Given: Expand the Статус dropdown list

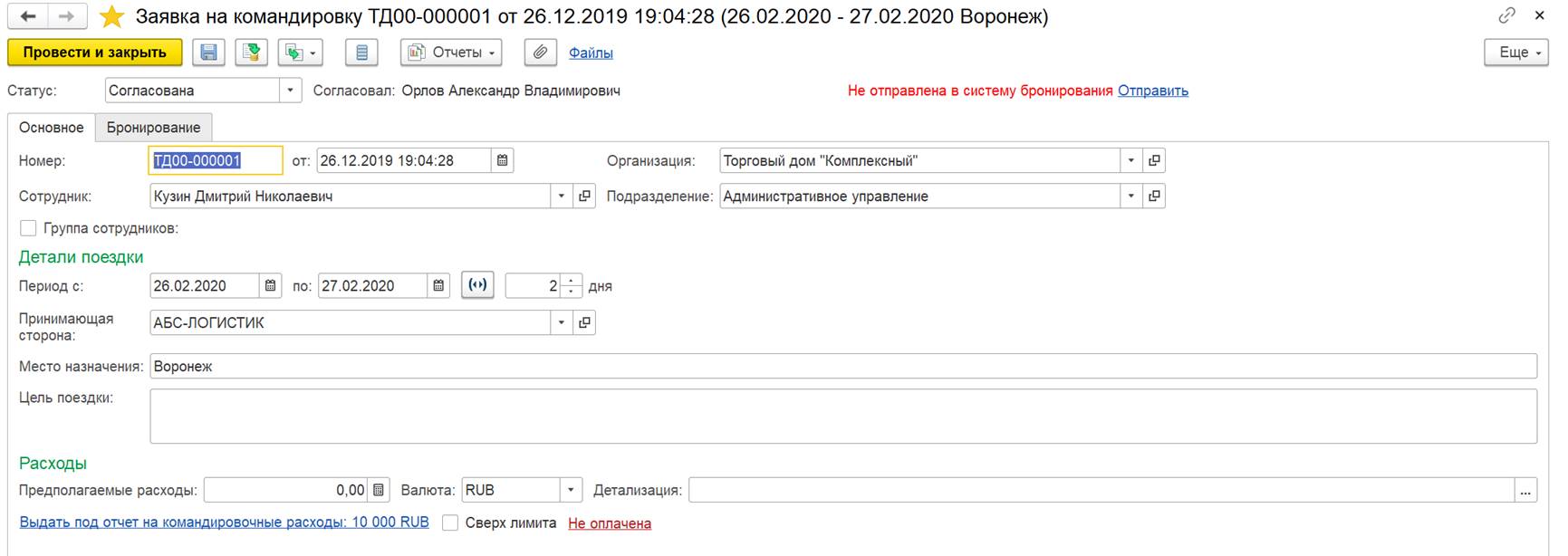Looking at the screenshot, I should tap(290, 91).
